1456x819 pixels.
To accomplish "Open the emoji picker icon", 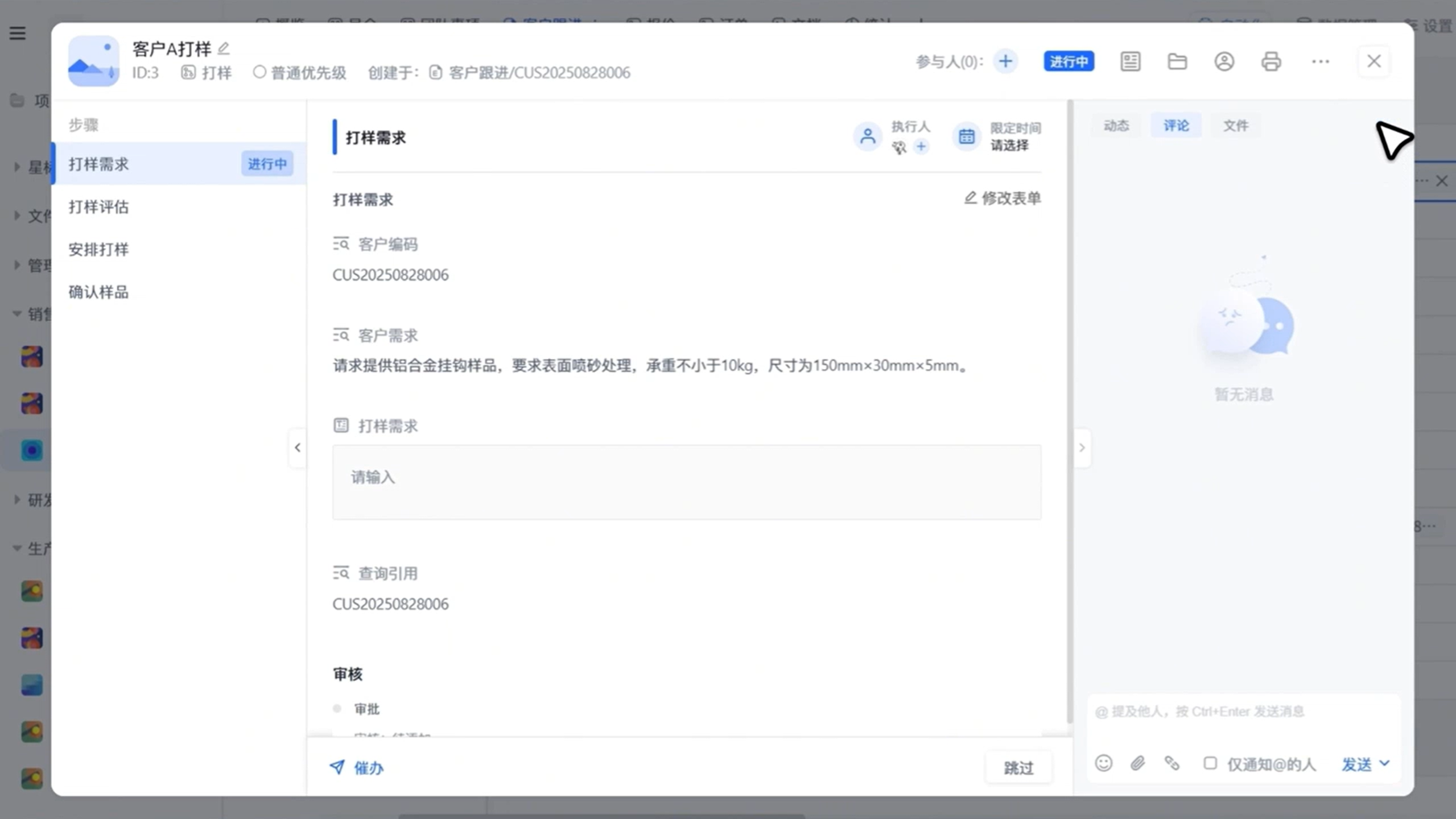I will (1103, 763).
